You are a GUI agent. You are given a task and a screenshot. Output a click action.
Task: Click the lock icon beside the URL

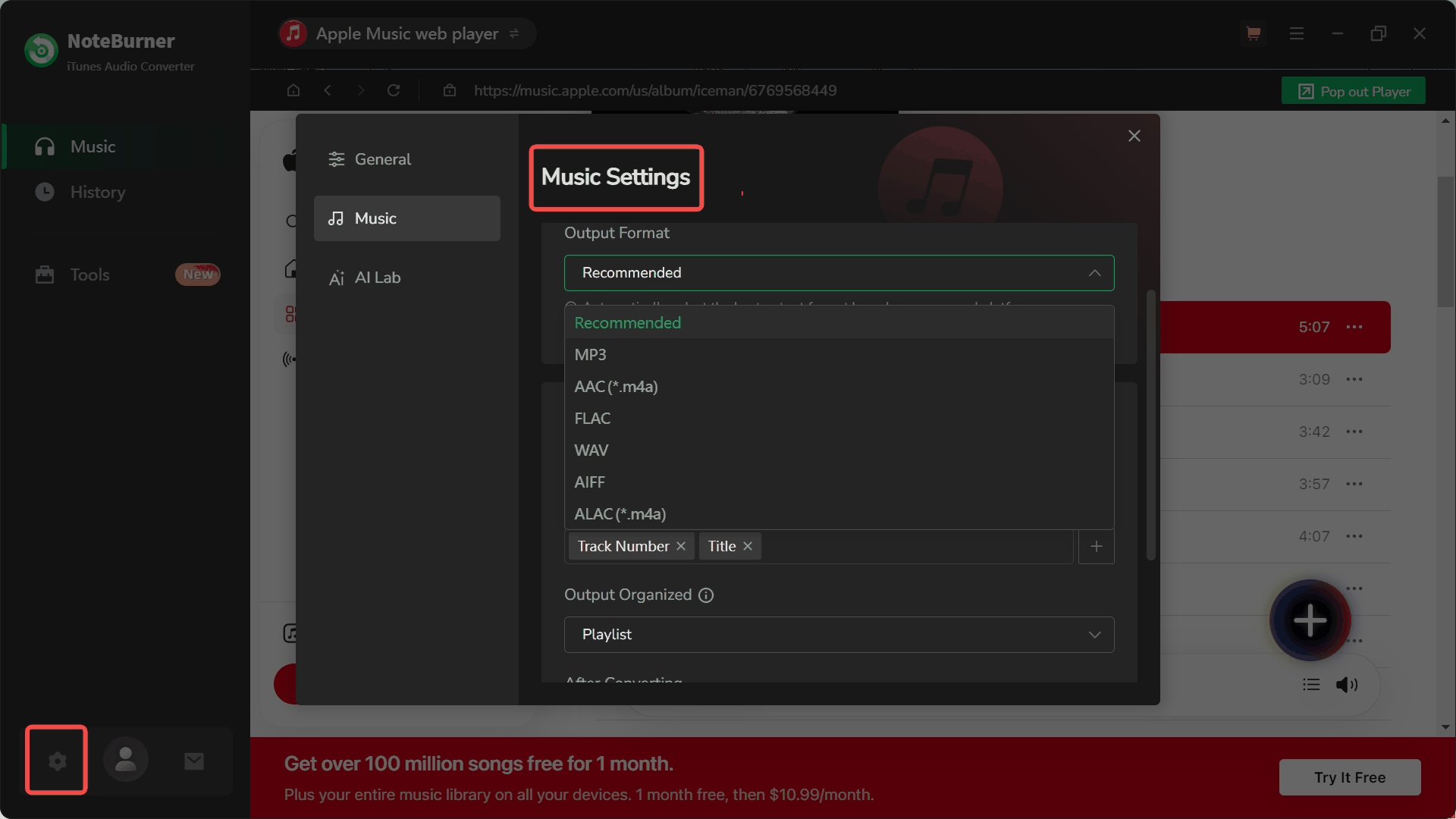450,90
